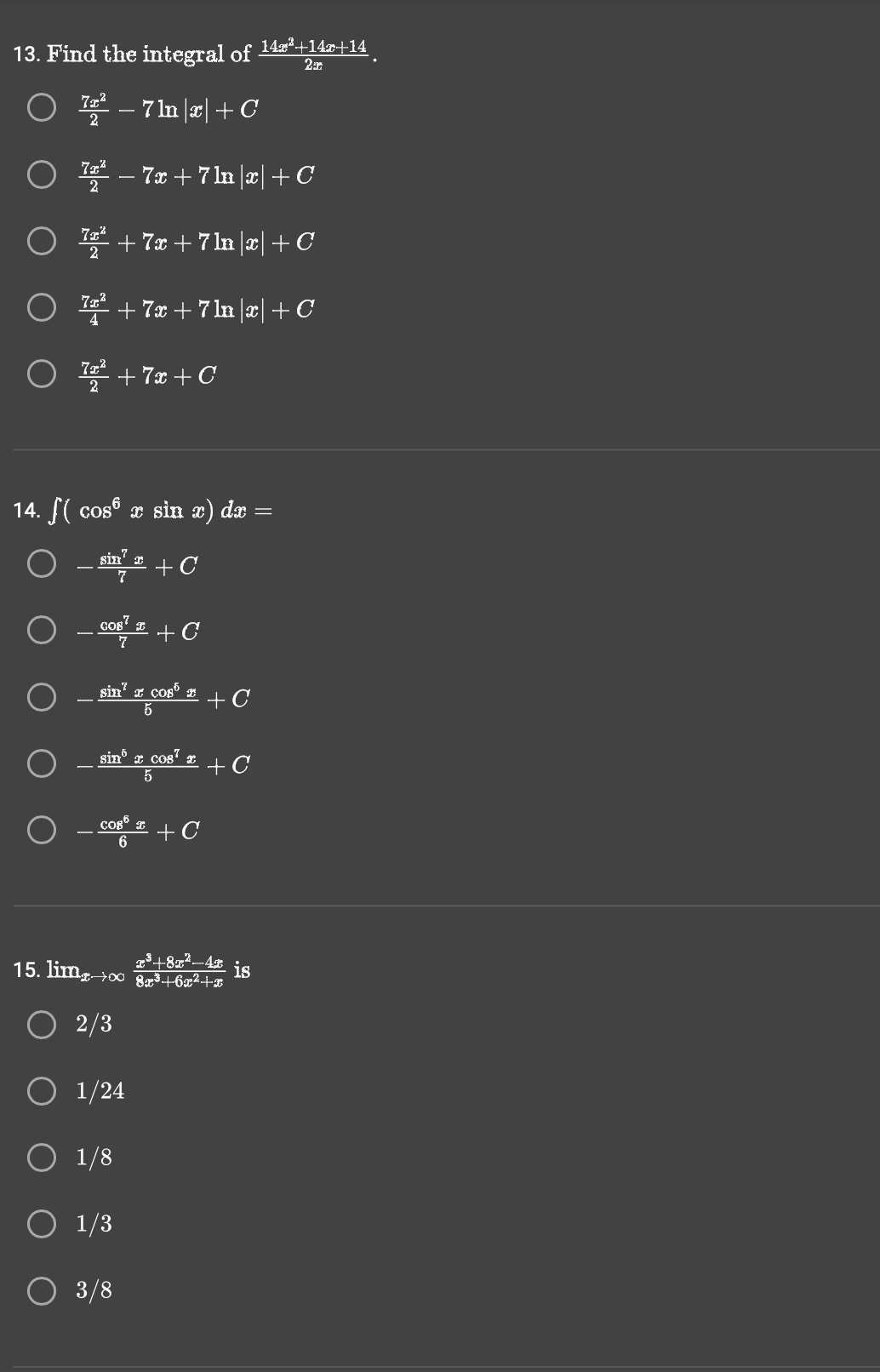Choose 1/3 as question 15 answer
Image resolution: width=880 pixels, height=1372 pixels.
tap(41, 1224)
